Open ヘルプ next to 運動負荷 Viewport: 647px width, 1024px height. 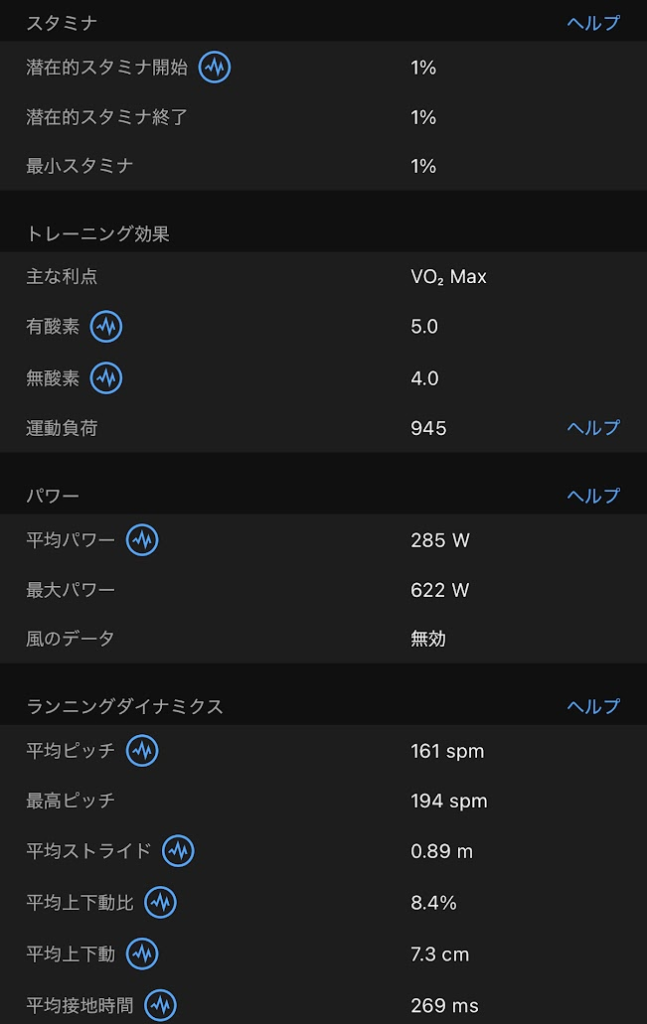tap(593, 428)
